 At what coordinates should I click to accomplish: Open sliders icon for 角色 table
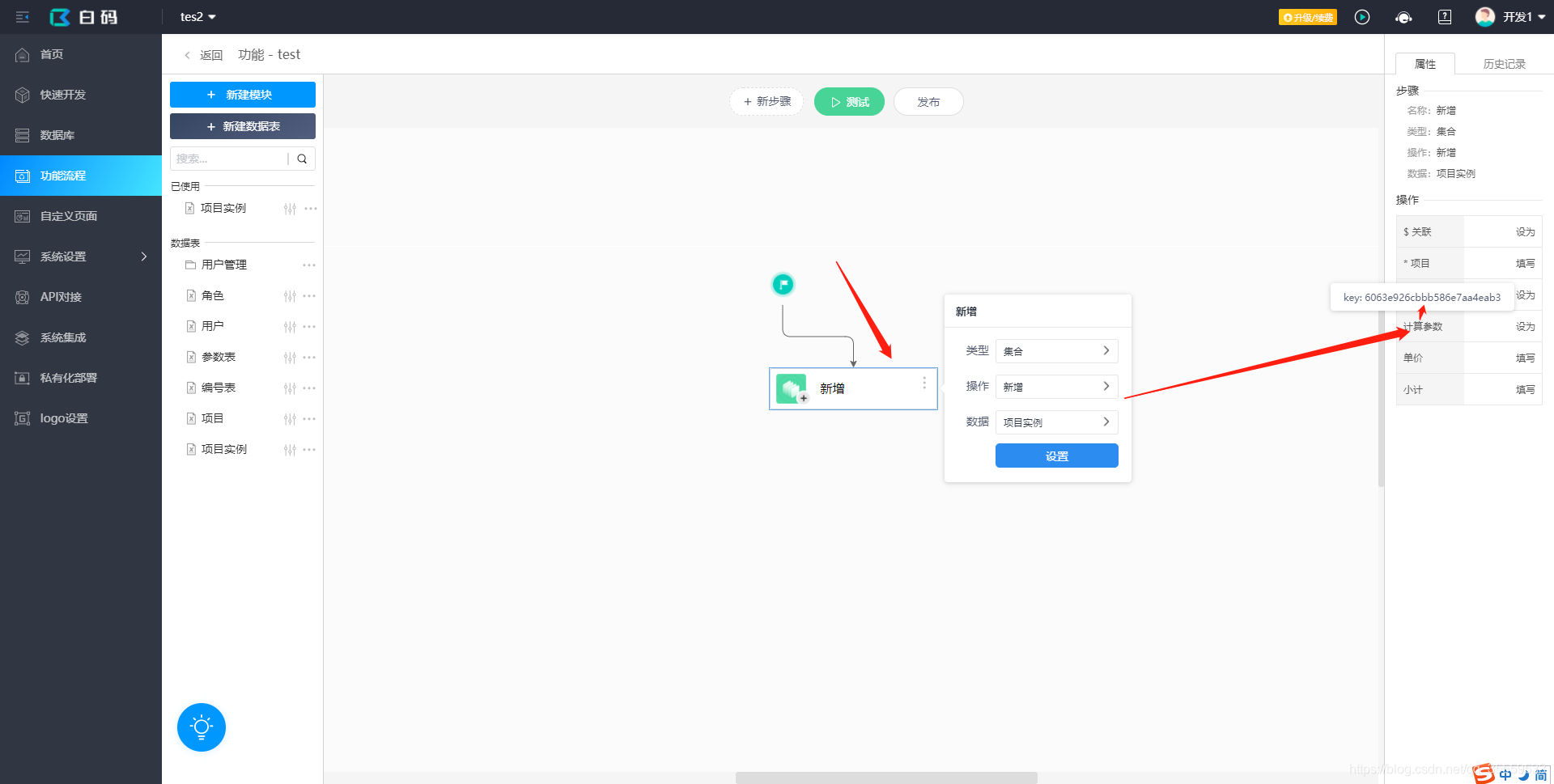[x=290, y=296]
